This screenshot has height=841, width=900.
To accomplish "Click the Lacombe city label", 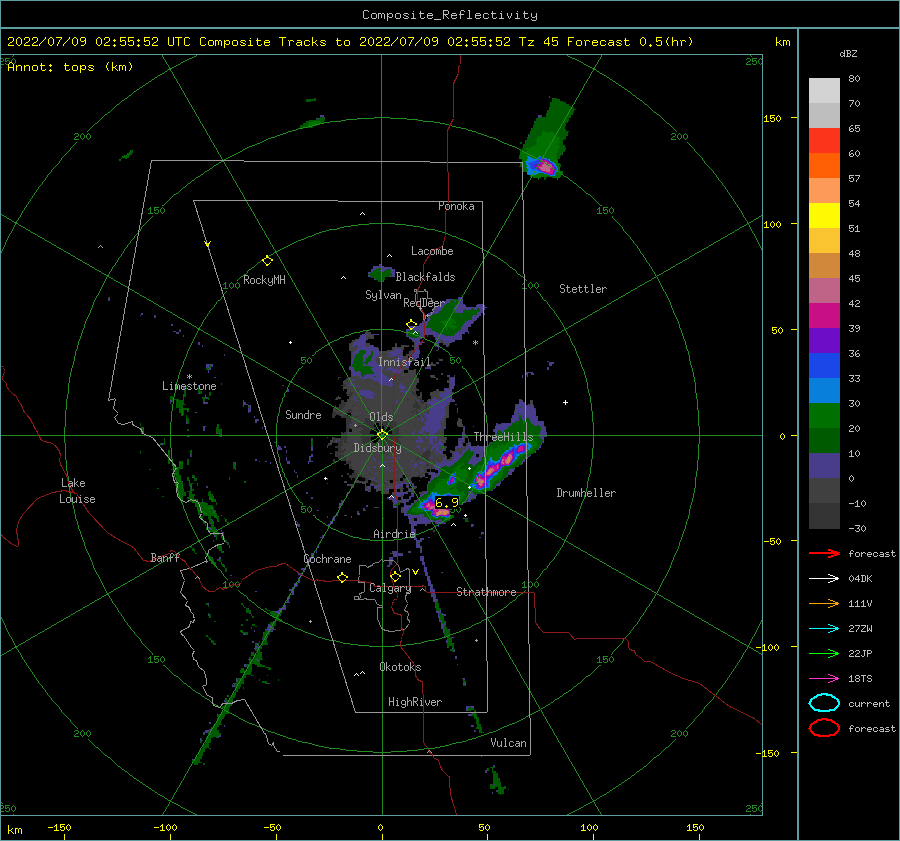I will tap(432, 251).
